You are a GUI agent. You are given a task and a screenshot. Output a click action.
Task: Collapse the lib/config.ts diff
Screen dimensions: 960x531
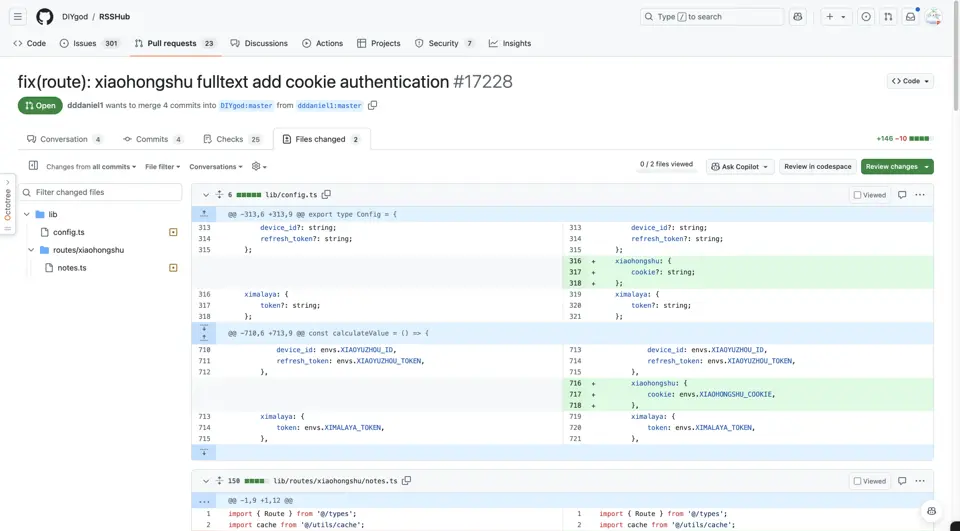tap(206, 195)
